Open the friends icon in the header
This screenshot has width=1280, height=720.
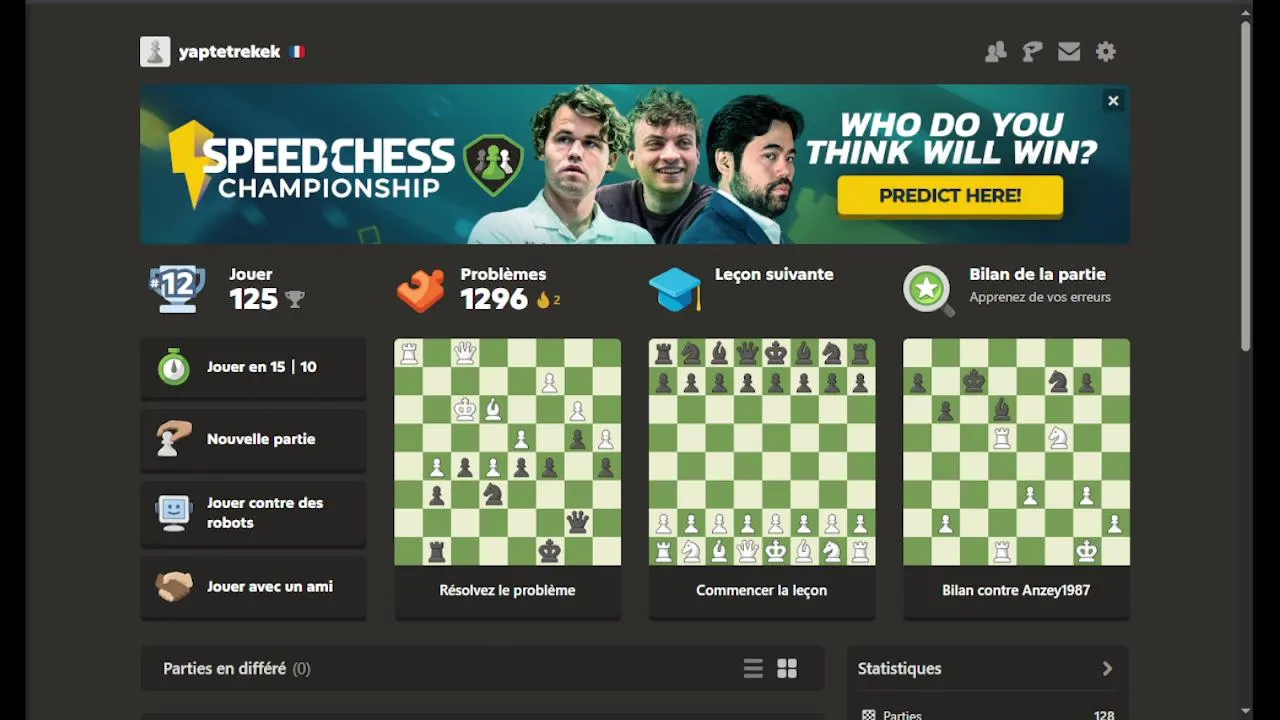click(x=995, y=52)
